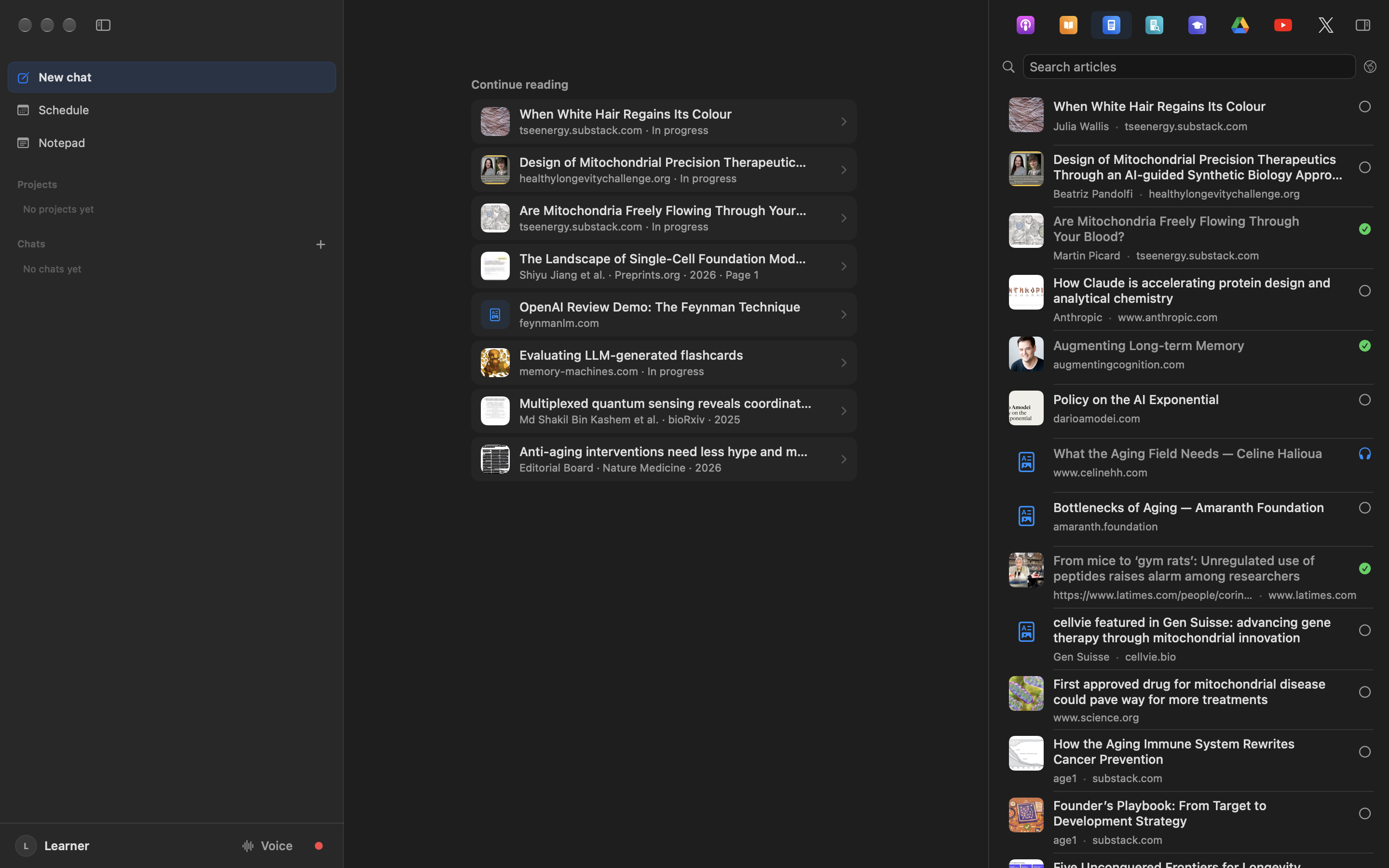Click thumbnail of First approved drug article
Screen dimensions: 1389x868
1026,693
